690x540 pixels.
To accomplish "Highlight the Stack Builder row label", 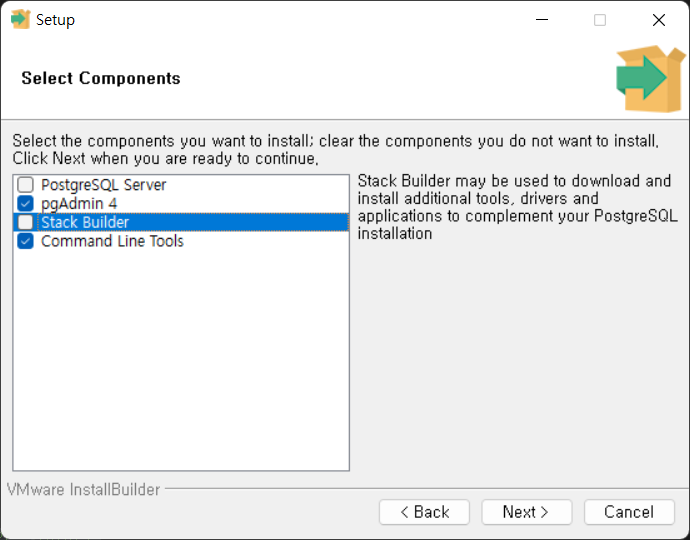I will click(x=85, y=222).
